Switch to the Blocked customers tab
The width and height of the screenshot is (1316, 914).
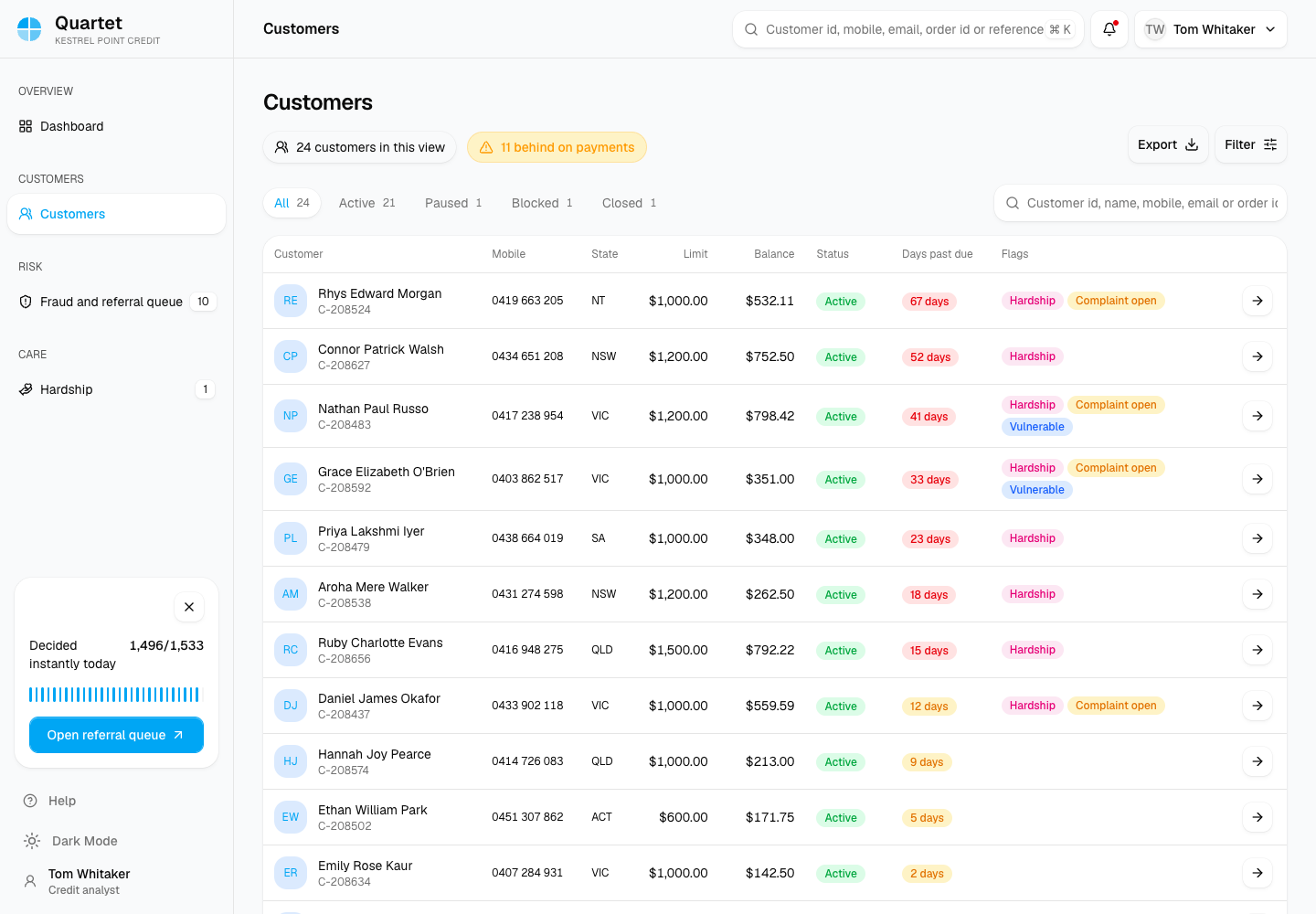click(542, 203)
